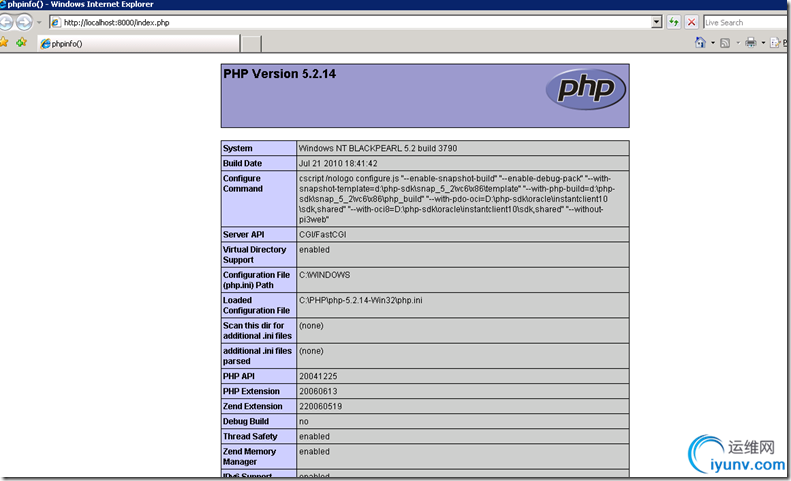Image resolution: width=791 pixels, height=481 pixels.
Task: Click the Print icon in command bar
Action: click(751, 42)
